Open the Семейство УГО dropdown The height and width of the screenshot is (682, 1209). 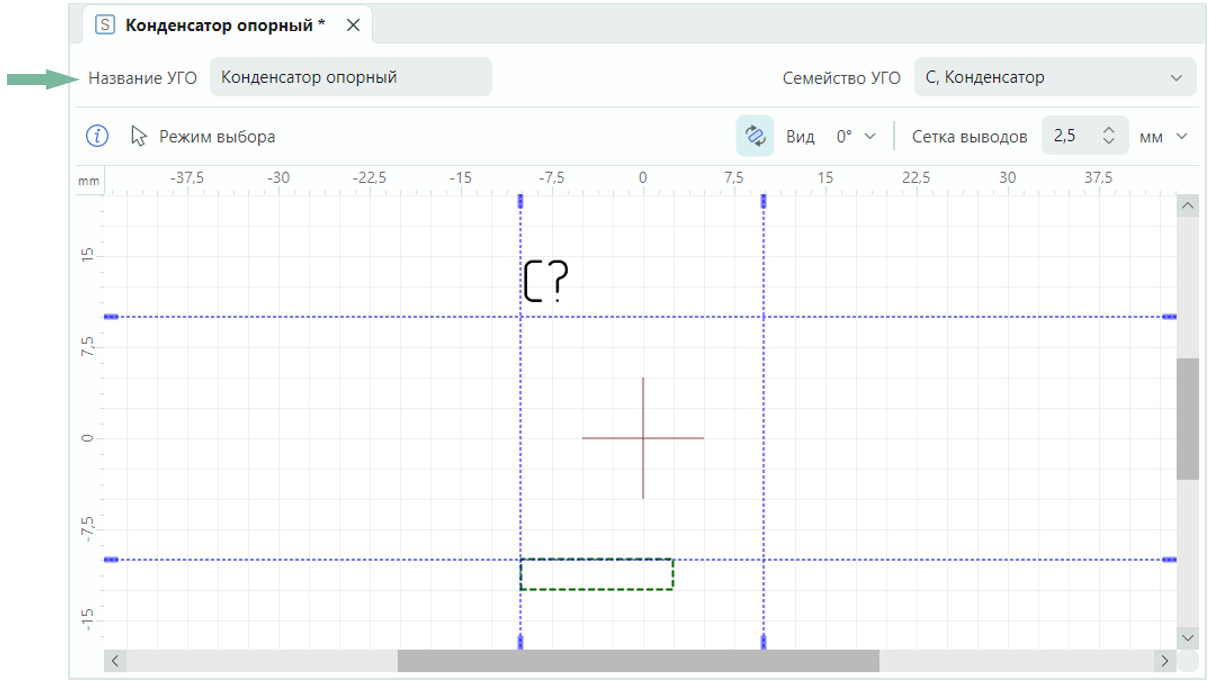point(1055,77)
